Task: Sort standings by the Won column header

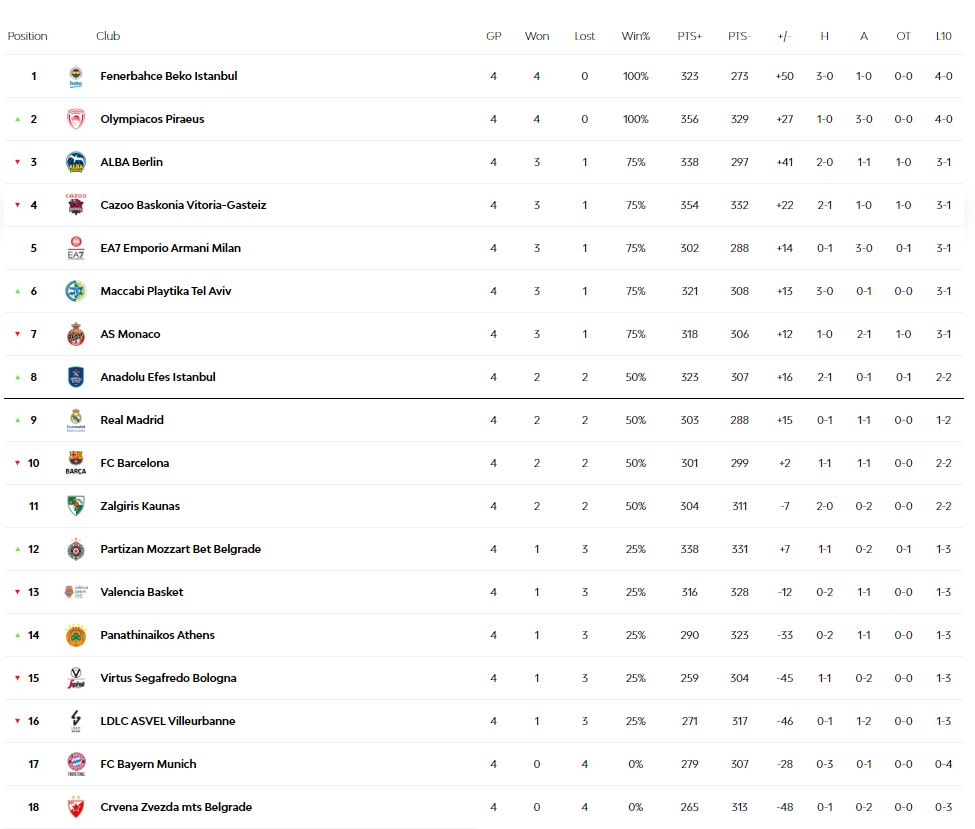Action: (x=537, y=36)
